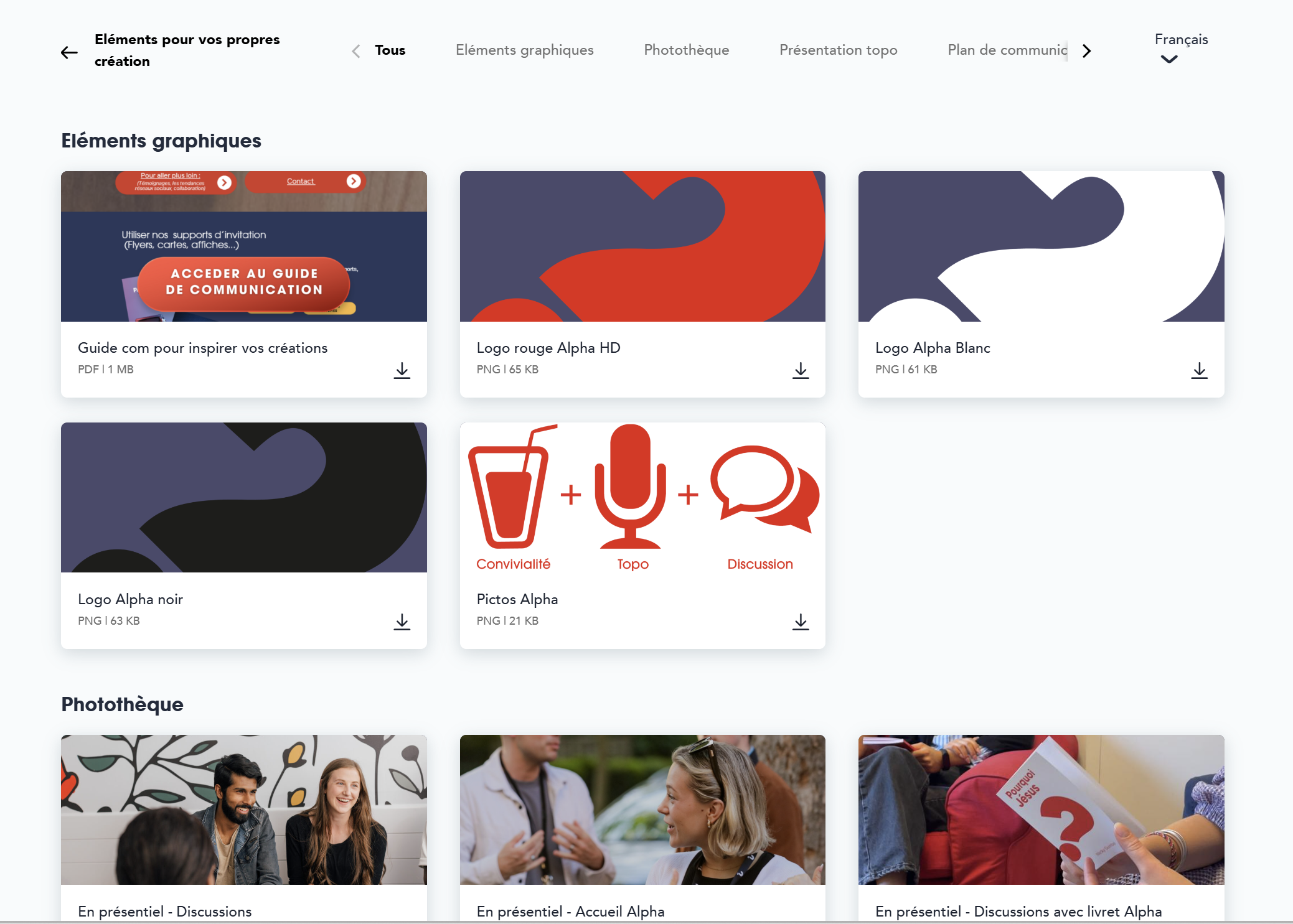Switch to Eléments graphiques tab
The width and height of the screenshot is (1293, 924).
coord(524,50)
